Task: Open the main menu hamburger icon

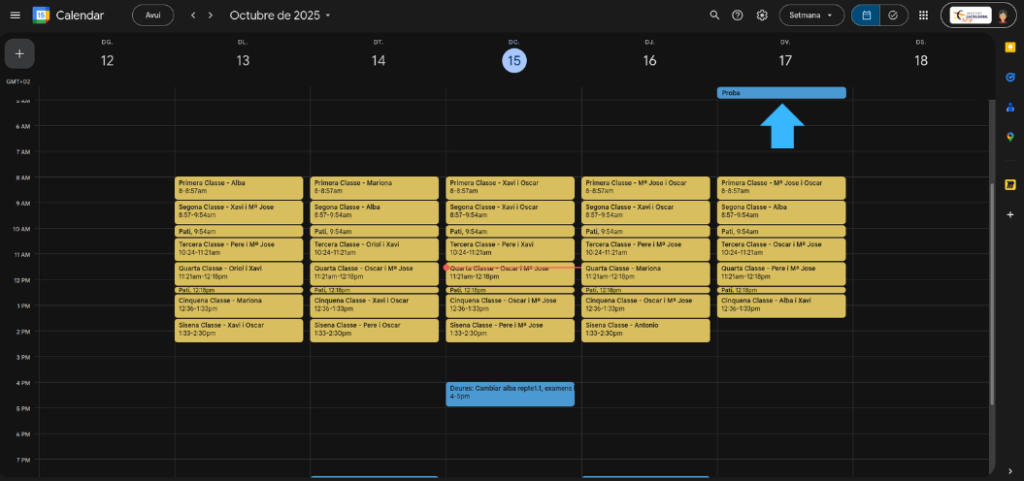Action: tap(14, 15)
